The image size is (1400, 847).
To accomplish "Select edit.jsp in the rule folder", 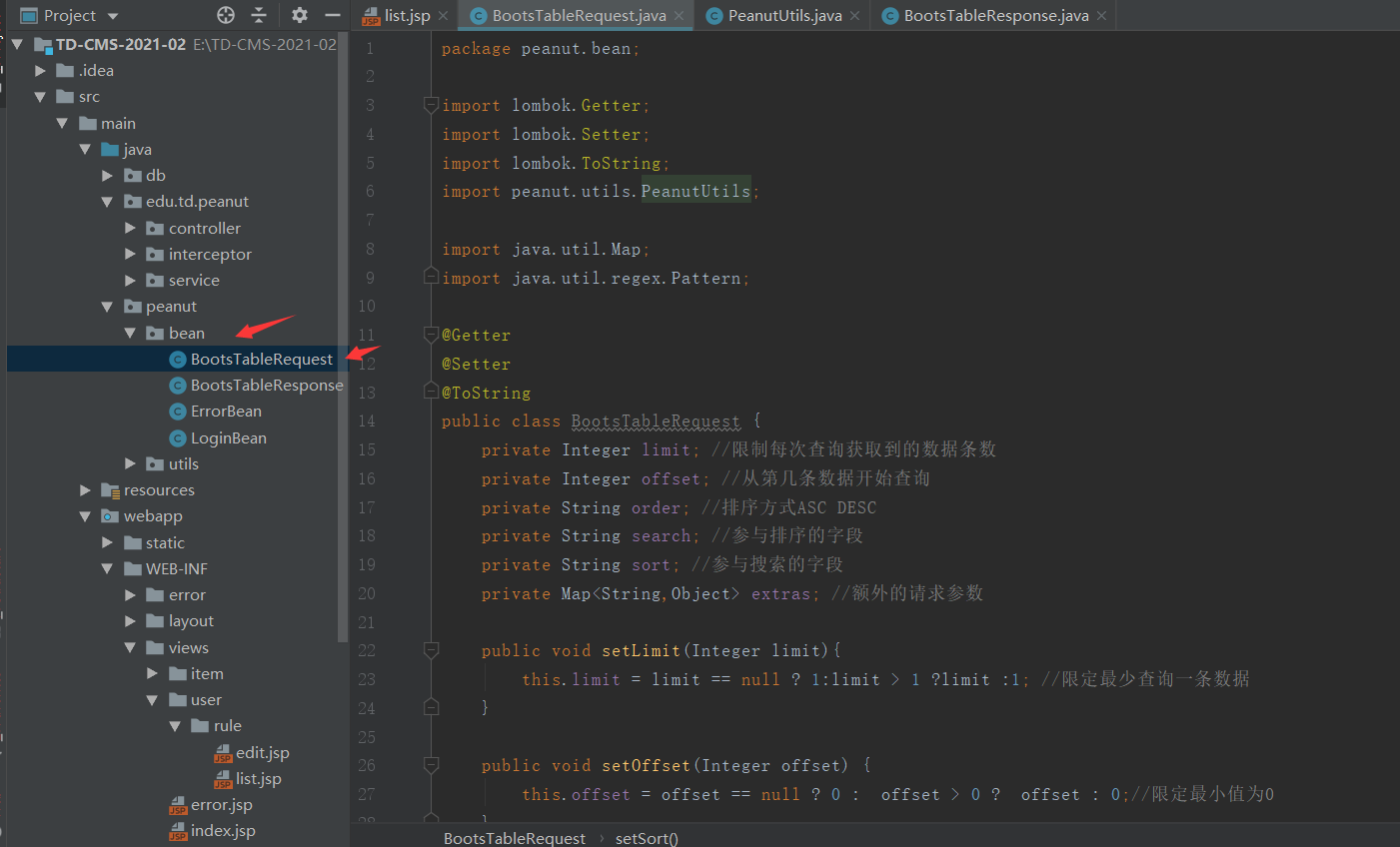I will point(252,752).
